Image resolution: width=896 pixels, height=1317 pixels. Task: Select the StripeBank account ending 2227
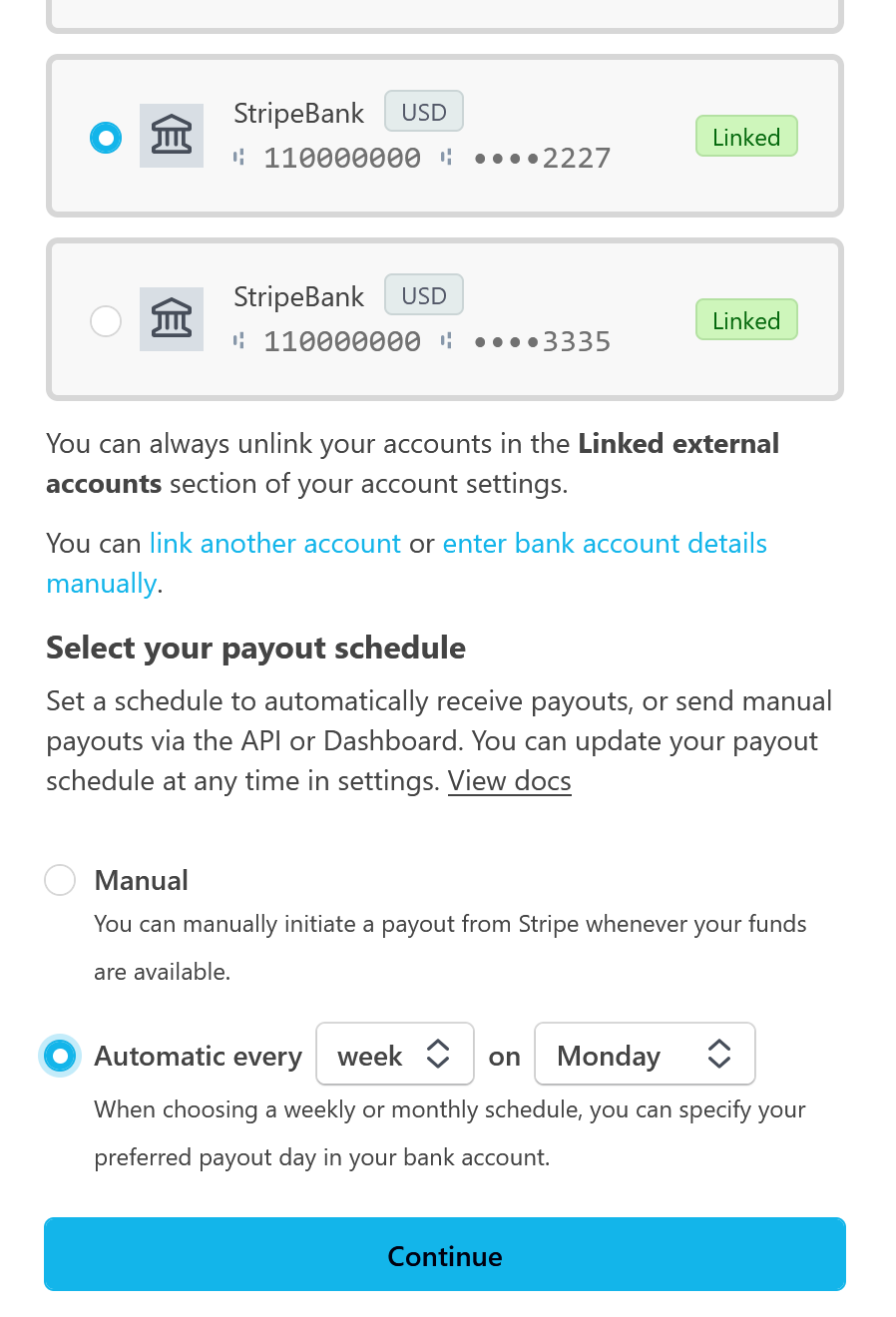[106, 138]
